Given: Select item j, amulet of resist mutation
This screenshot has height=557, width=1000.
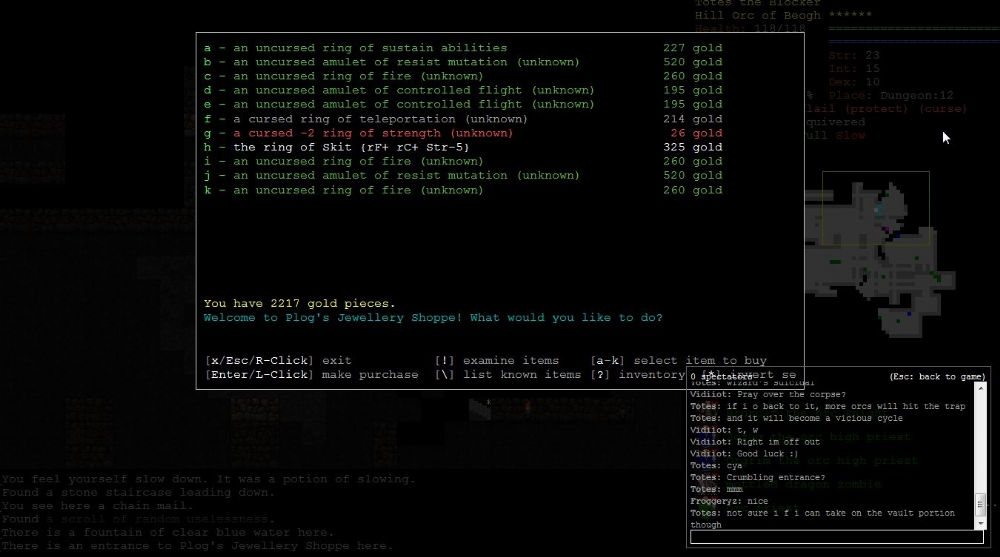Looking at the screenshot, I should click(463, 175).
